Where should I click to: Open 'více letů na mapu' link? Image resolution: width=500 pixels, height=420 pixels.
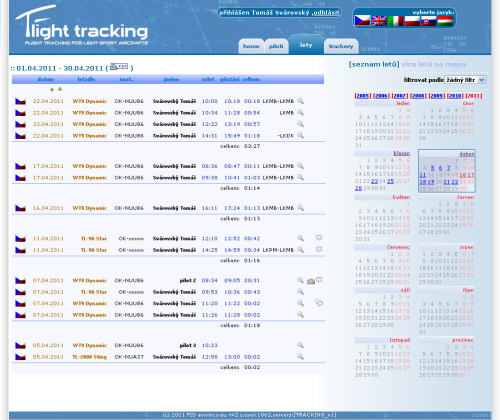(433, 64)
